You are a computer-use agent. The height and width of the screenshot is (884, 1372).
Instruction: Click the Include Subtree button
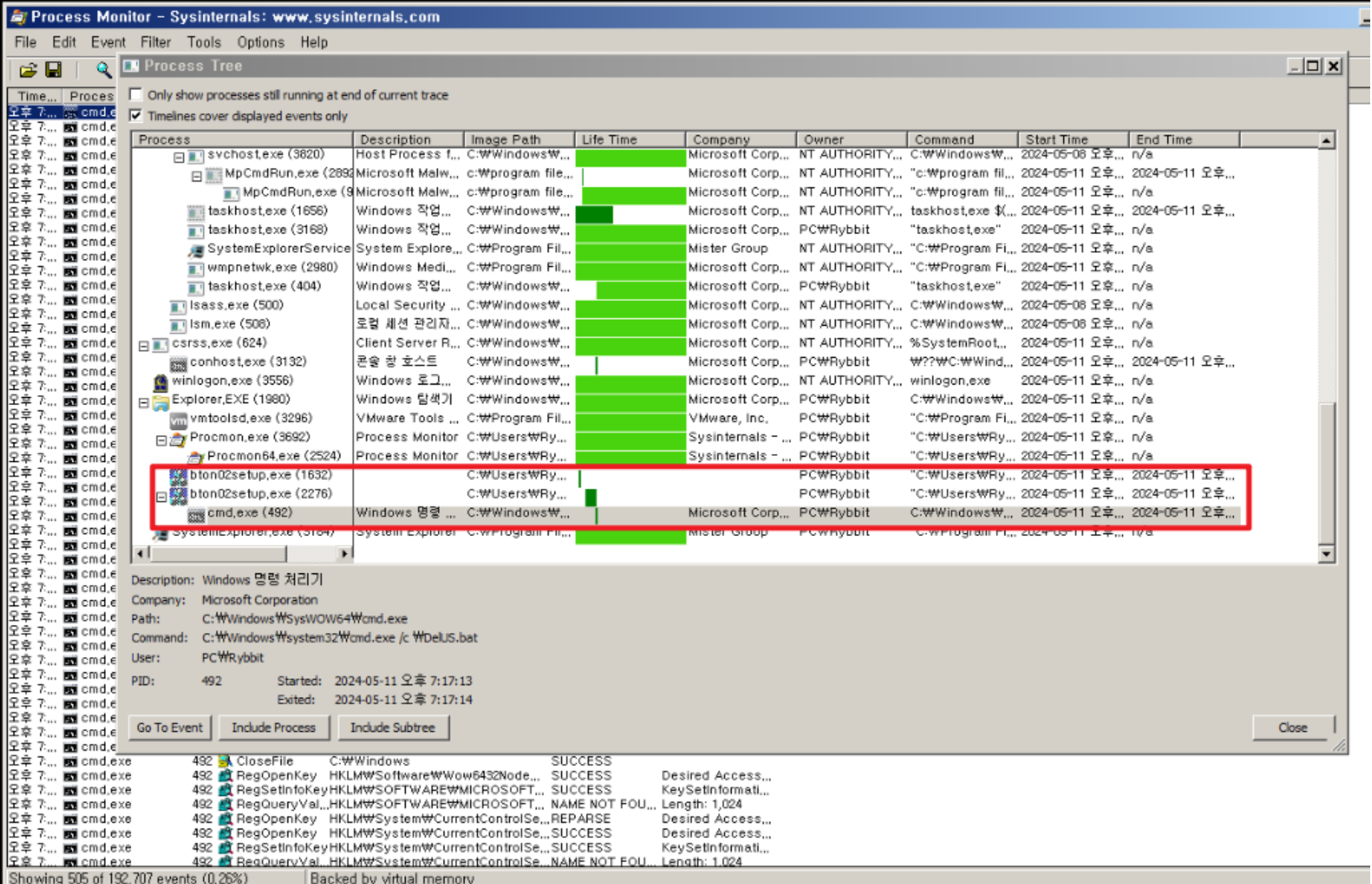393,727
